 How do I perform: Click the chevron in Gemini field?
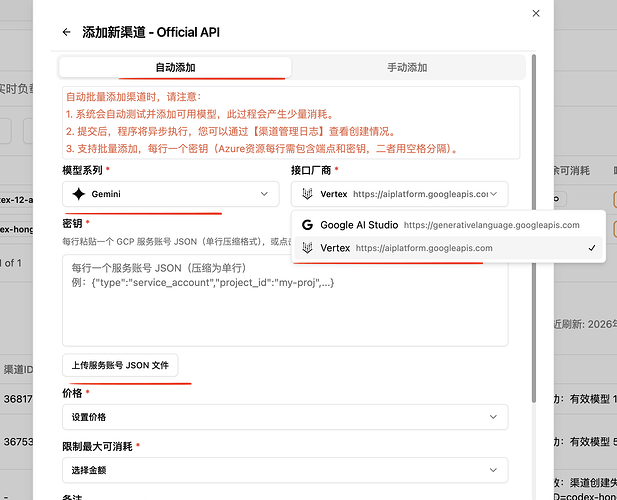264,194
